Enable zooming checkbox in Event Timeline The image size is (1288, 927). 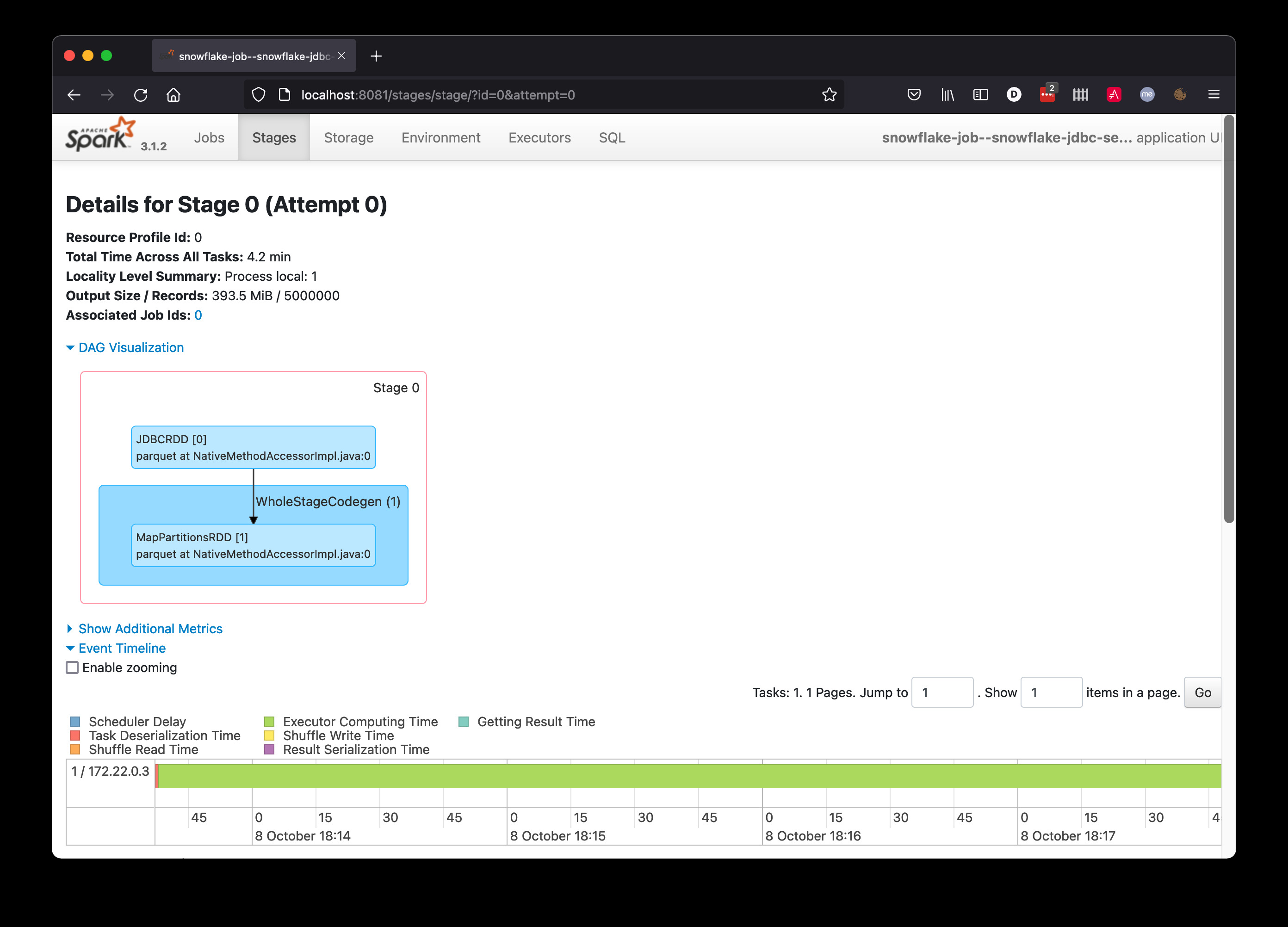[x=72, y=667]
